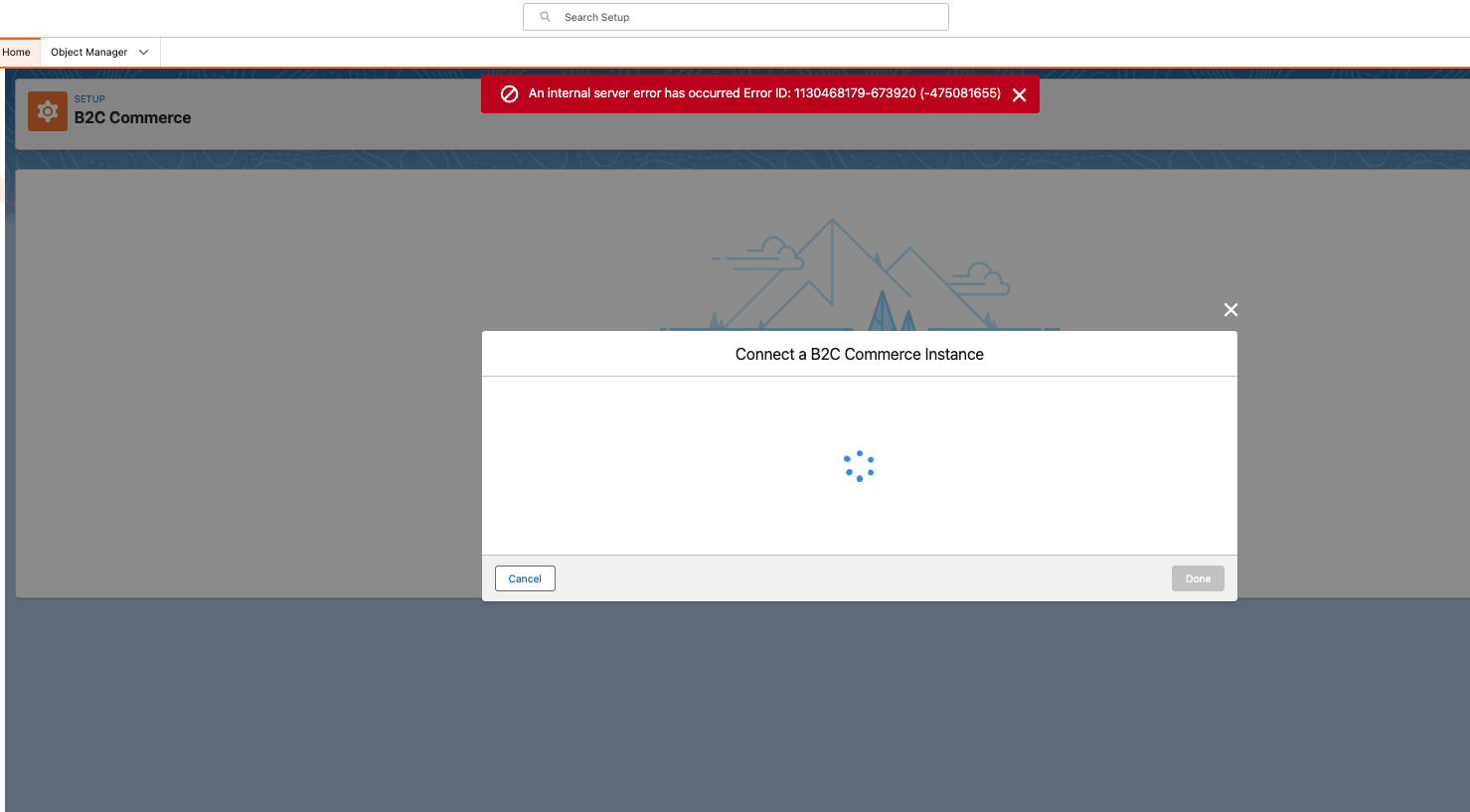
Task: Expand the Object Manager dropdown chevron
Action: (x=143, y=52)
